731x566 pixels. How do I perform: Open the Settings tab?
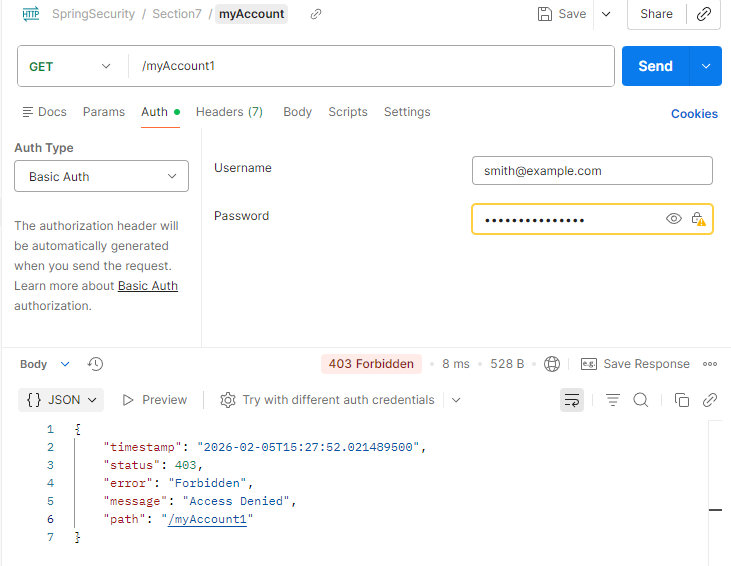tap(407, 112)
